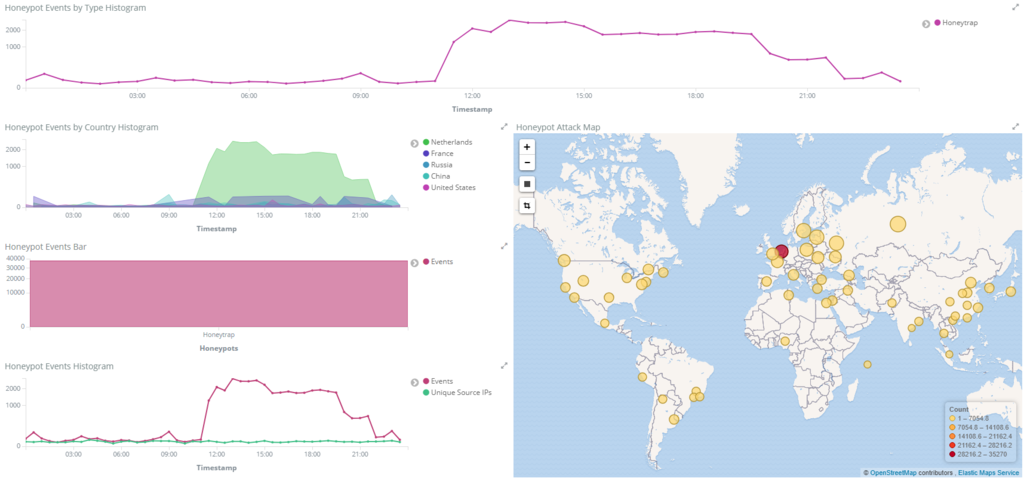Image resolution: width=1024 pixels, height=481 pixels.
Task: Click the 'Honeypot Events Histogram' title
Action: (x=59, y=366)
